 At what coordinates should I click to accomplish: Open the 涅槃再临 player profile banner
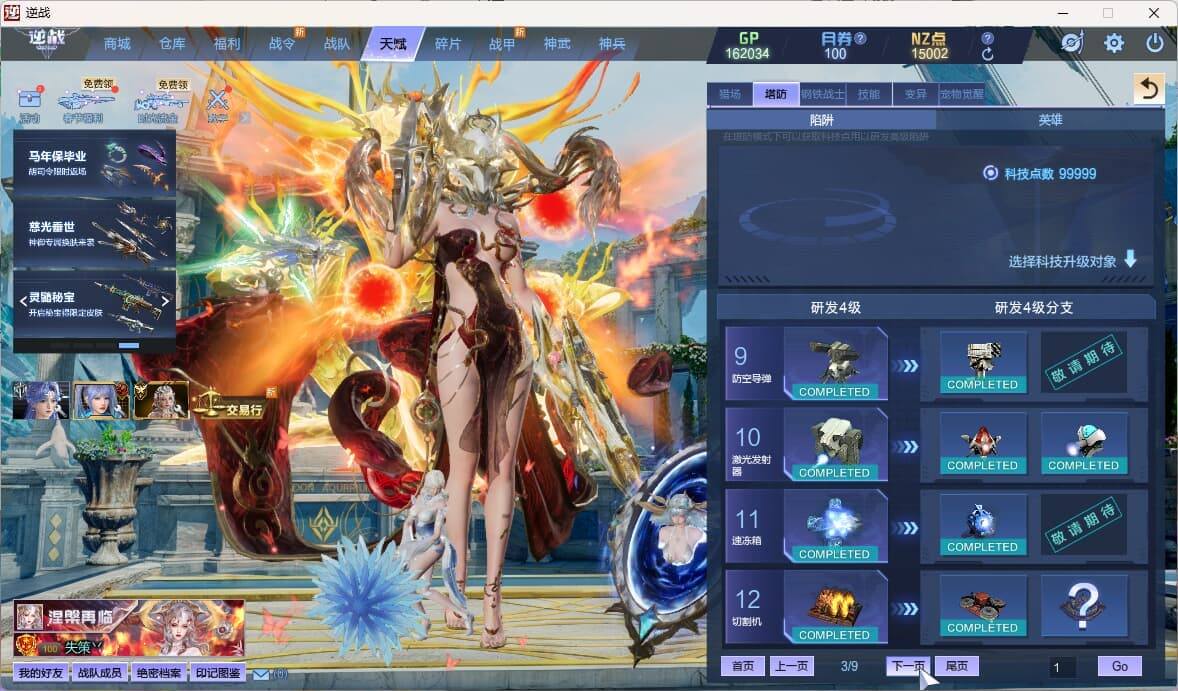128,628
